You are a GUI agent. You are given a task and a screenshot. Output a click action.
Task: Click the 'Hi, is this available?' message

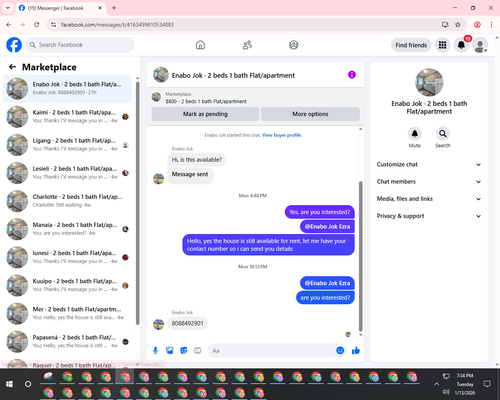click(x=197, y=160)
